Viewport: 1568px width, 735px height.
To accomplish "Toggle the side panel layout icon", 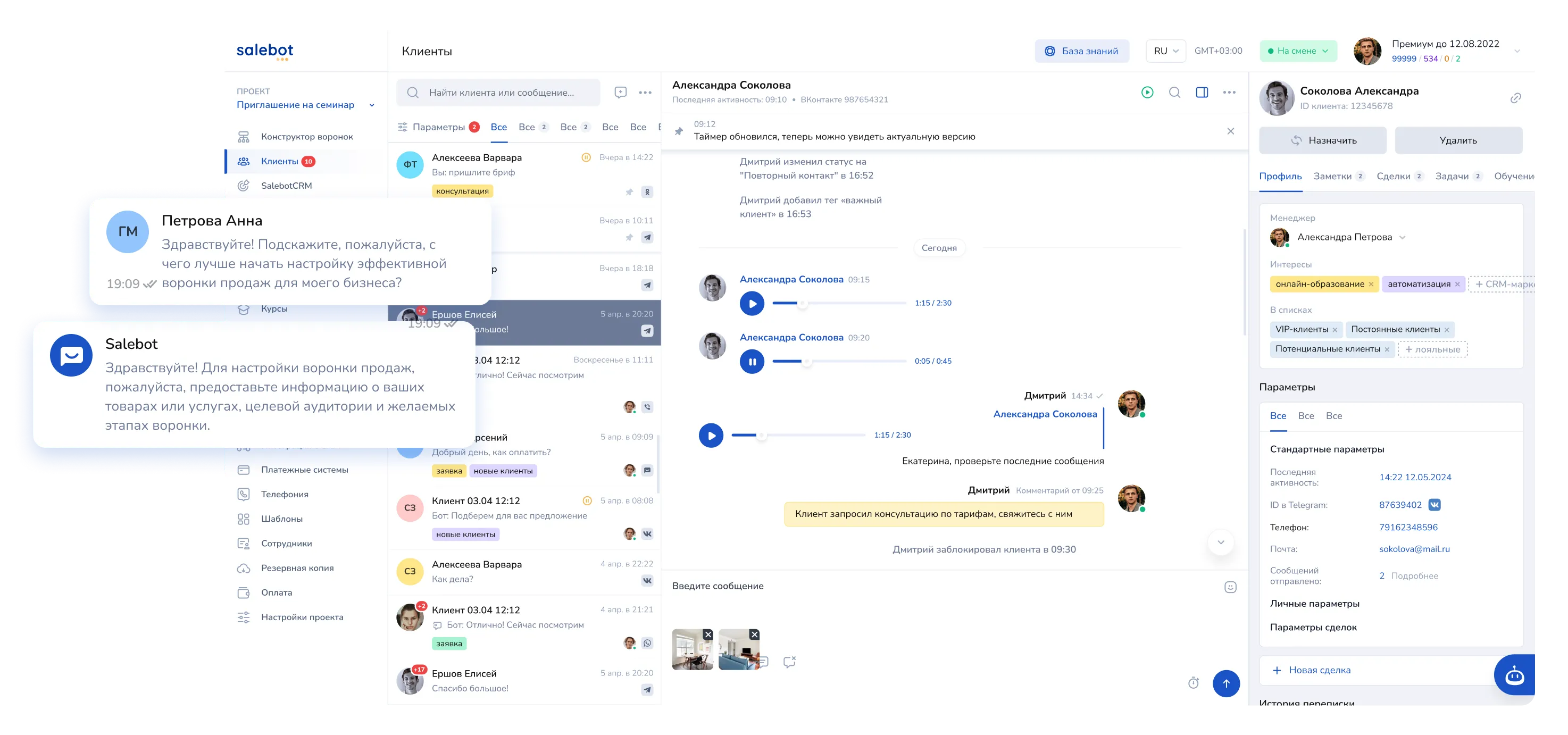I will 1202,93.
